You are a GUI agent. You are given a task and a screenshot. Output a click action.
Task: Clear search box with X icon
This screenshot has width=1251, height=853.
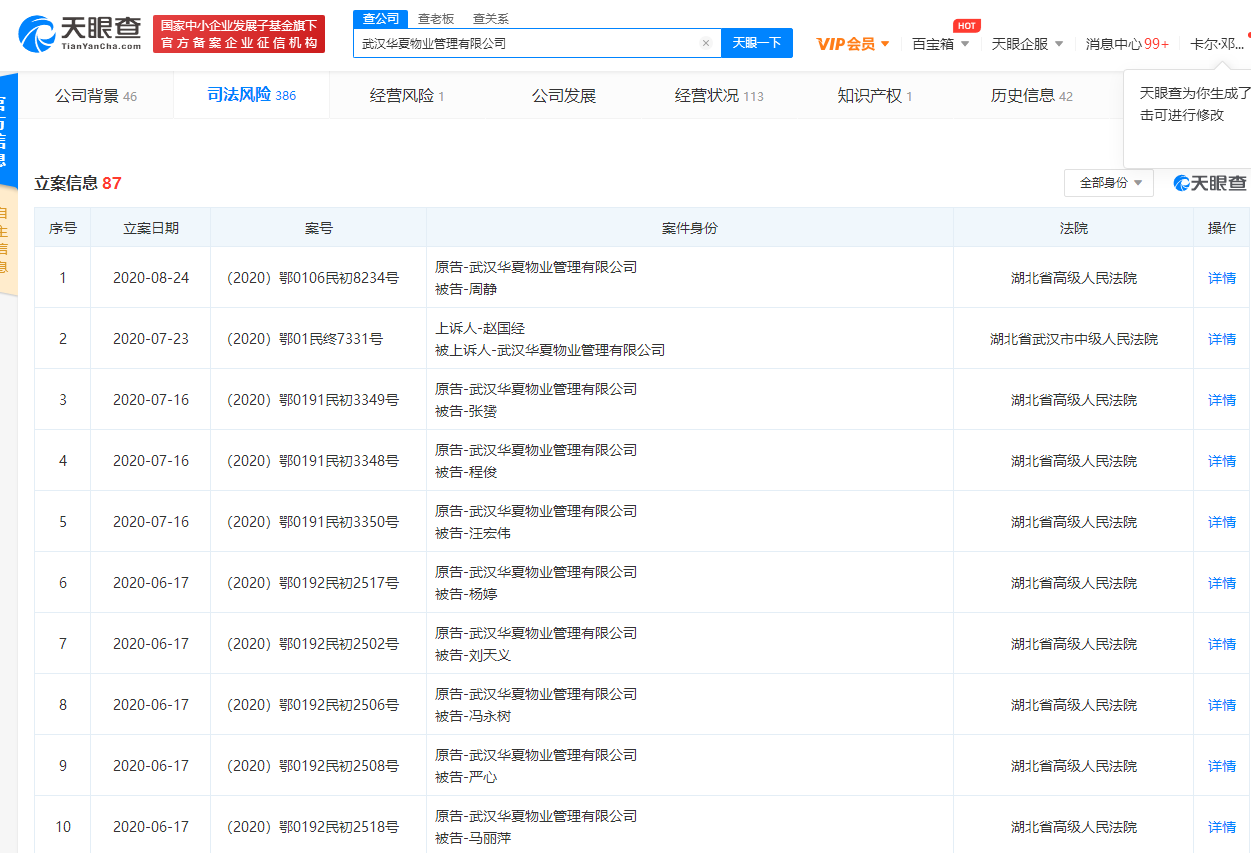point(705,43)
